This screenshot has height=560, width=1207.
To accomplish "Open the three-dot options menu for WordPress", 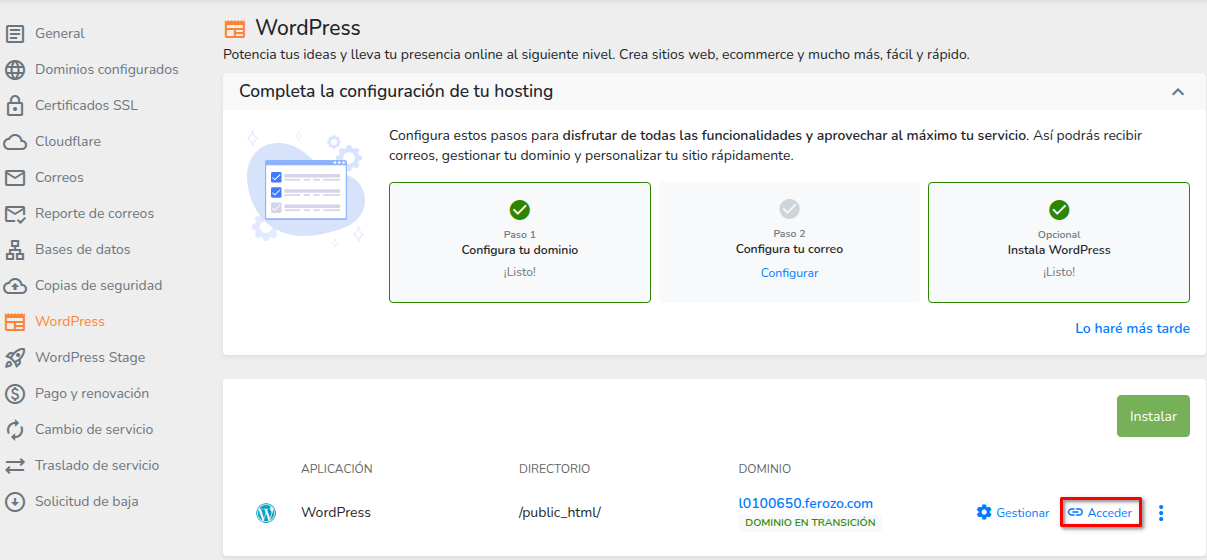I will 1161,513.
